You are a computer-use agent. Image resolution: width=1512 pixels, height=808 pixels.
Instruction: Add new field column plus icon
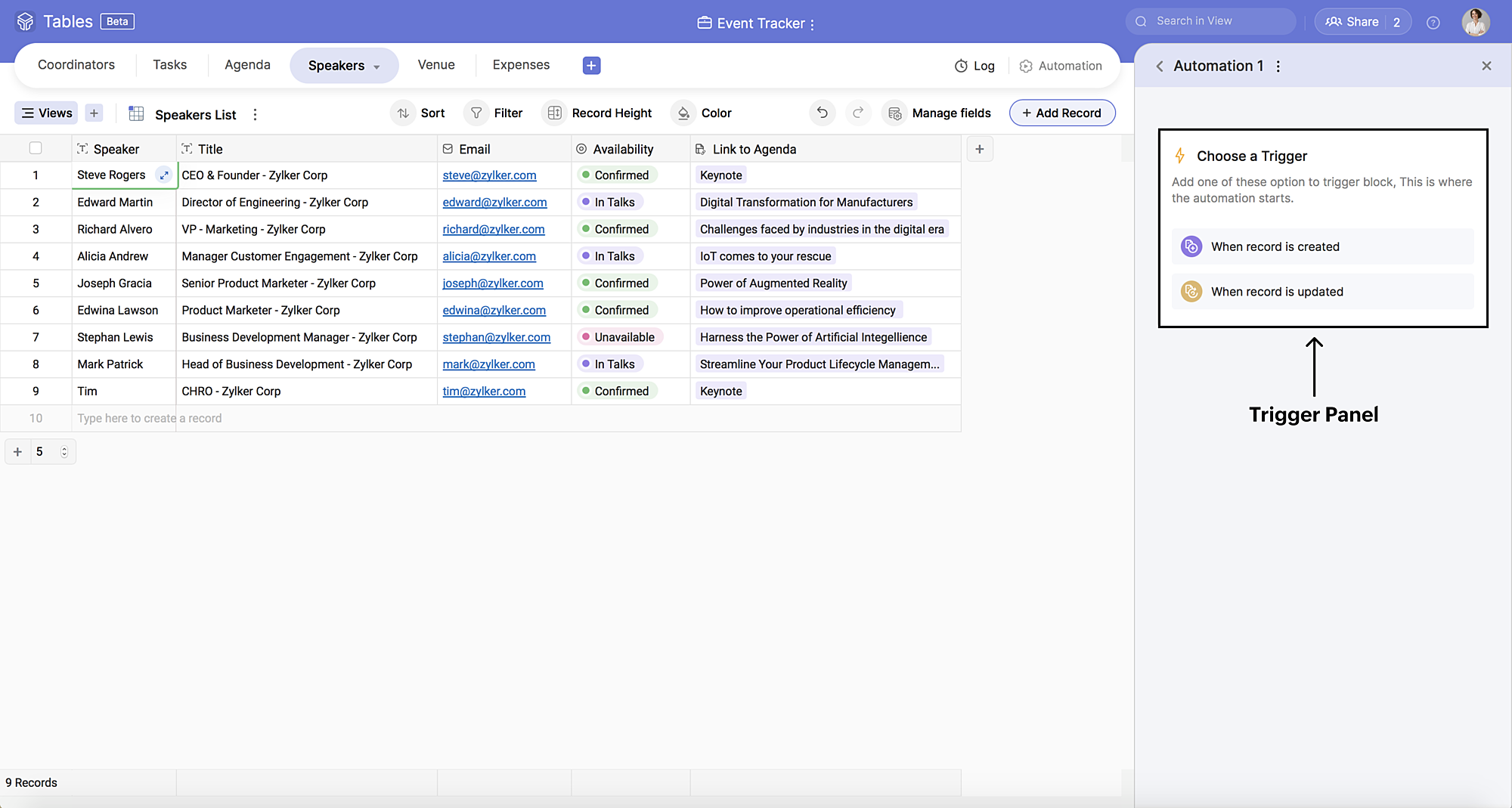click(979, 150)
